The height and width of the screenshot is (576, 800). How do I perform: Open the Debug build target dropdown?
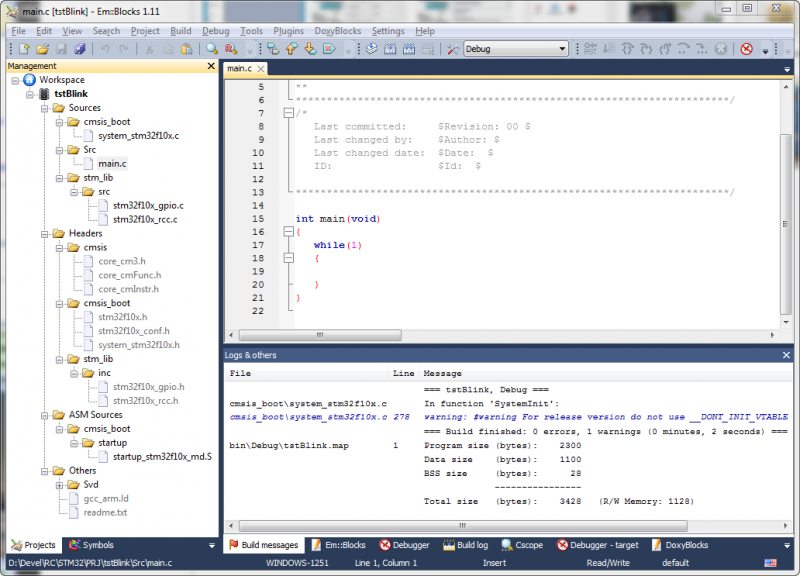516,49
